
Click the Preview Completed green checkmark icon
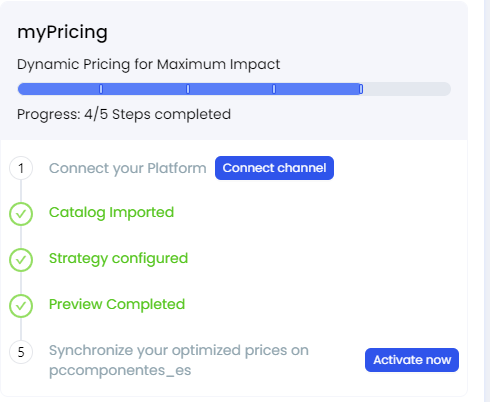point(21,306)
